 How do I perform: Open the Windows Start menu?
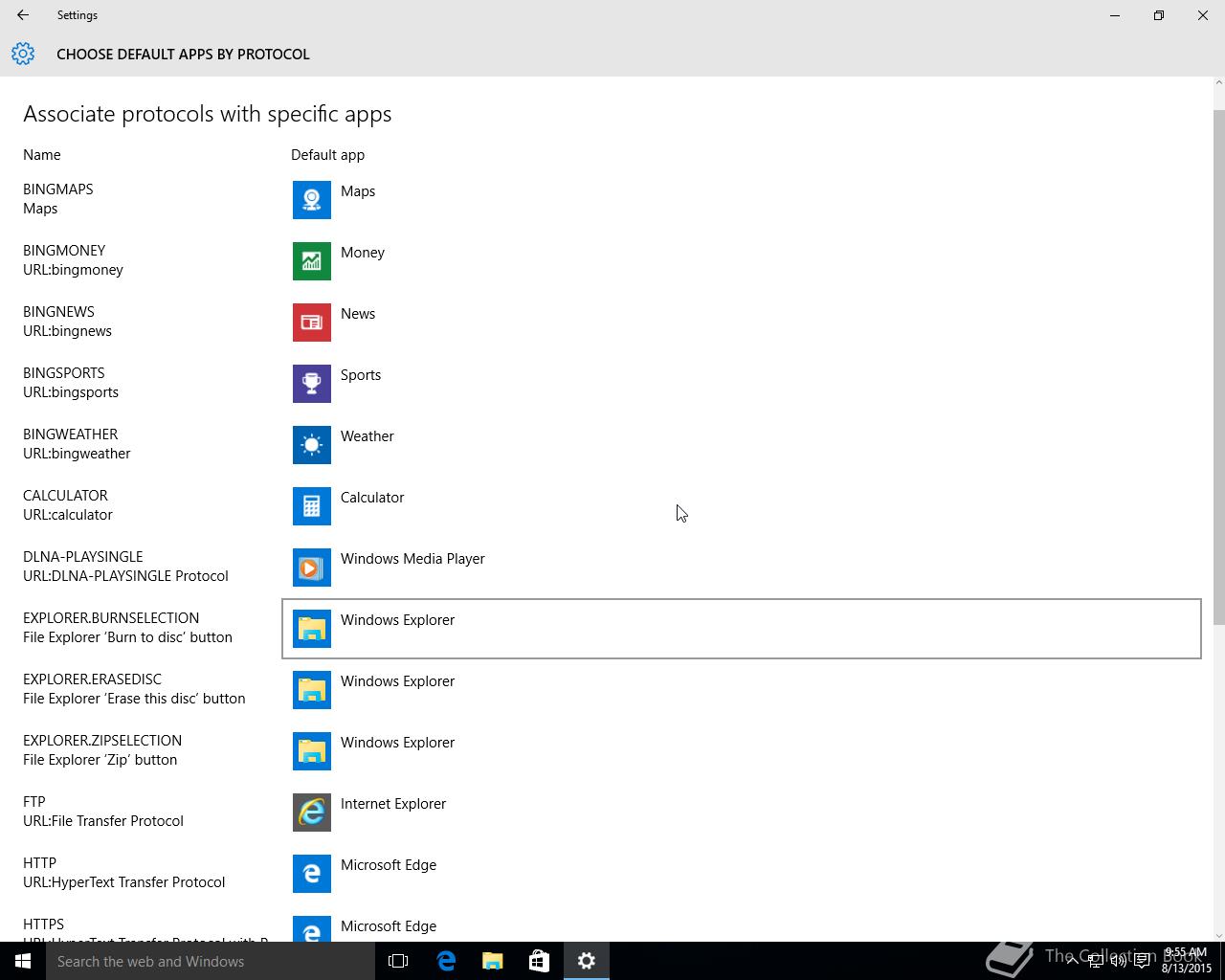pos(23,961)
